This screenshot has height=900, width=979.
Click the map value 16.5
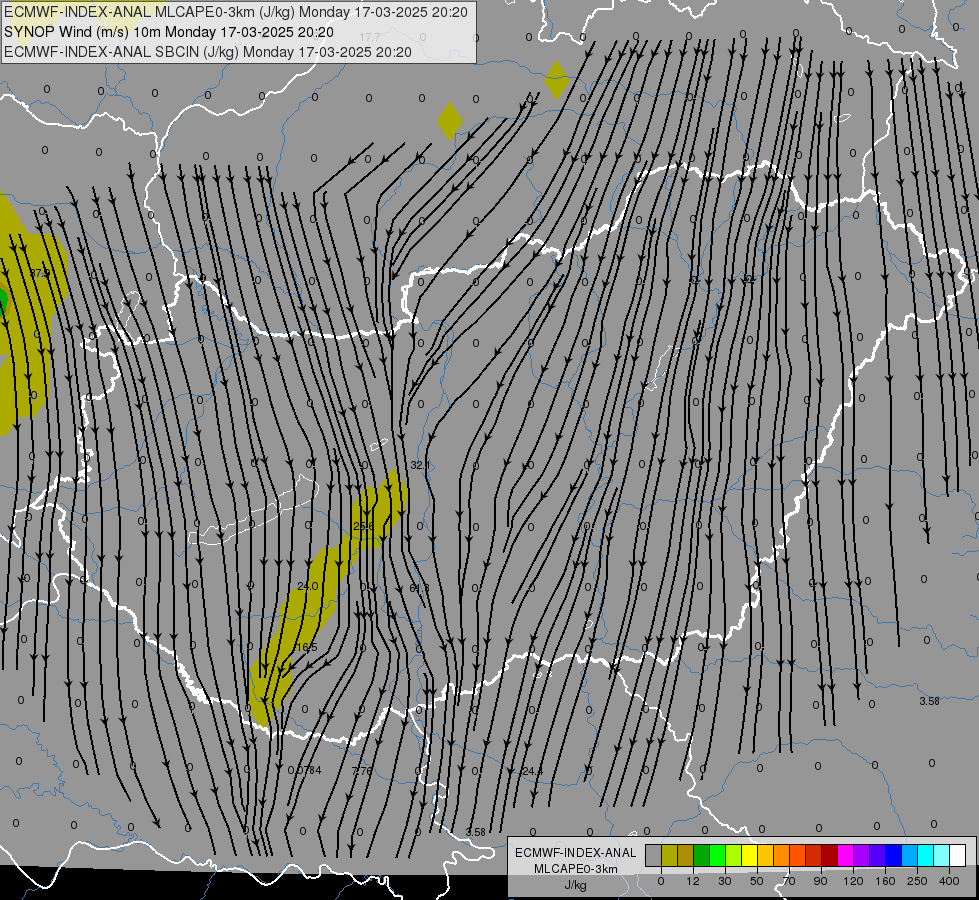307,646
